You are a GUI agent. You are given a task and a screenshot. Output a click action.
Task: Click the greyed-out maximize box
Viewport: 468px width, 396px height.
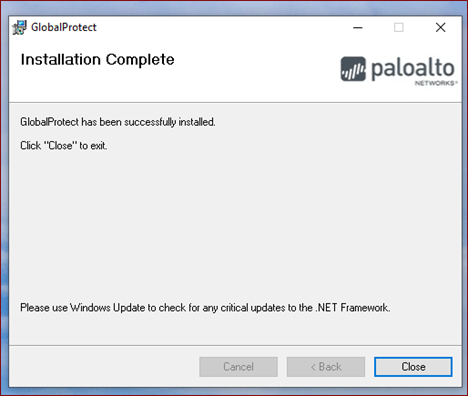[x=399, y=27]
